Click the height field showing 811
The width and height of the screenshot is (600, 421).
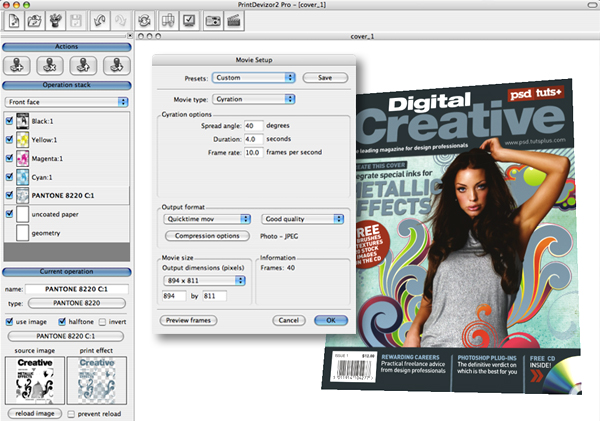pos(214,296)
